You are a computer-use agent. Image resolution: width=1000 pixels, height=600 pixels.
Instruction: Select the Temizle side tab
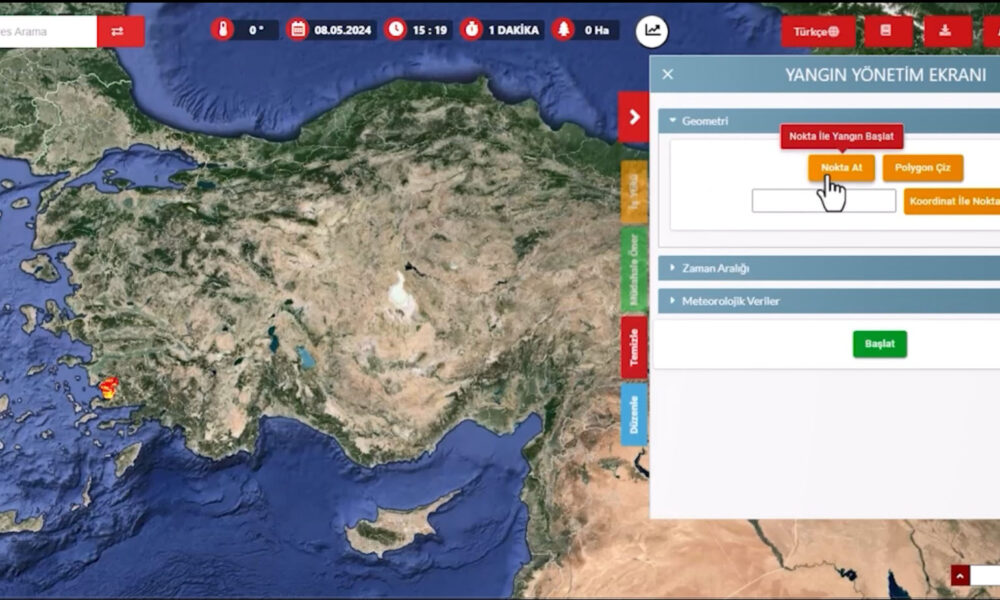pos(634,347)
